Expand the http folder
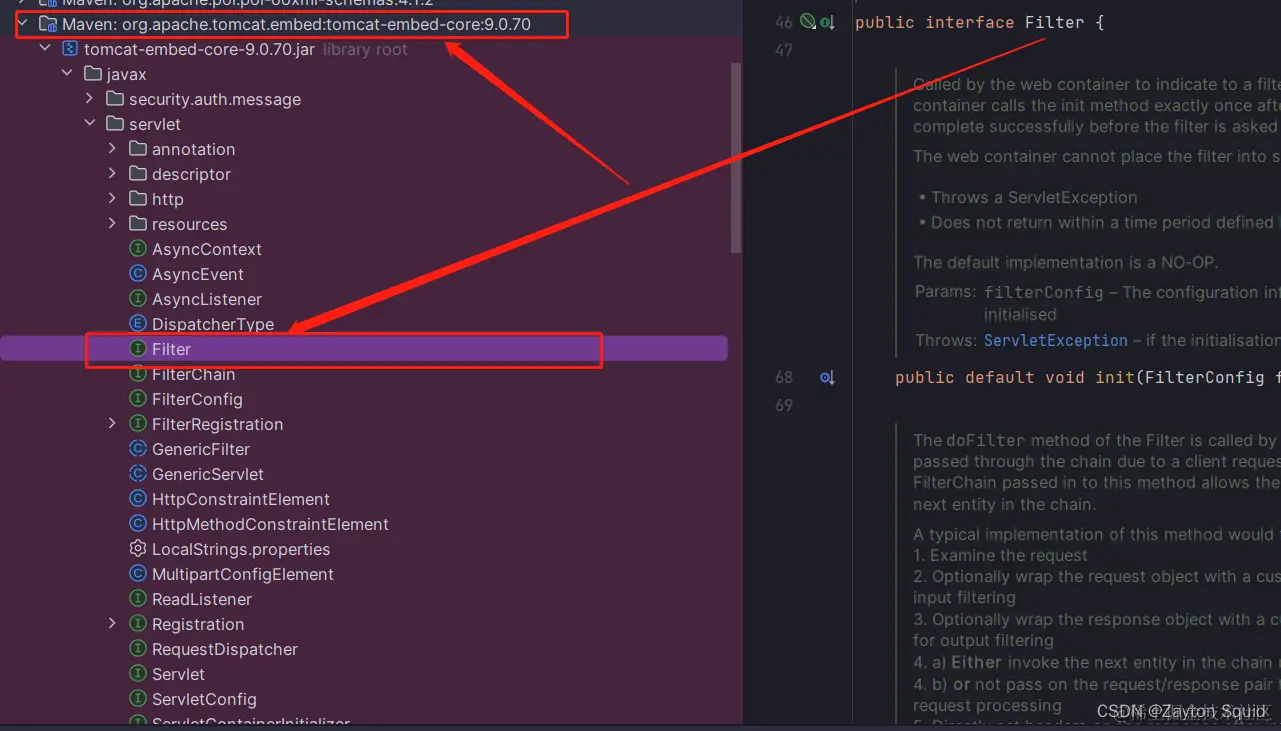 click(x=113, y=198)
